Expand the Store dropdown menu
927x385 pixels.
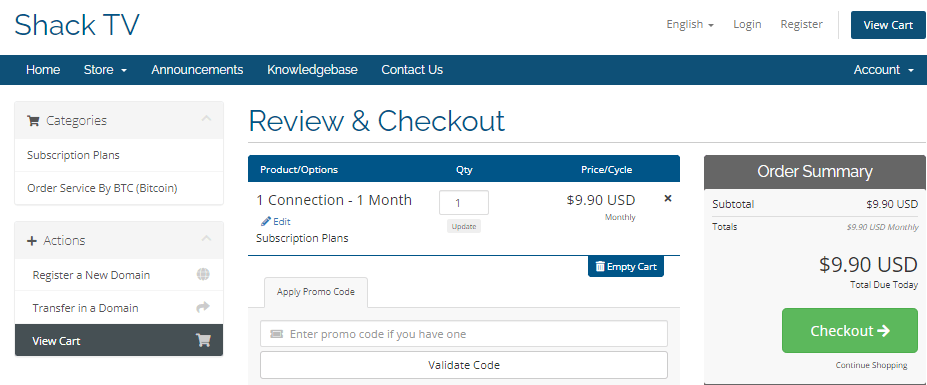pyautogui.click(x=105, y=70)
